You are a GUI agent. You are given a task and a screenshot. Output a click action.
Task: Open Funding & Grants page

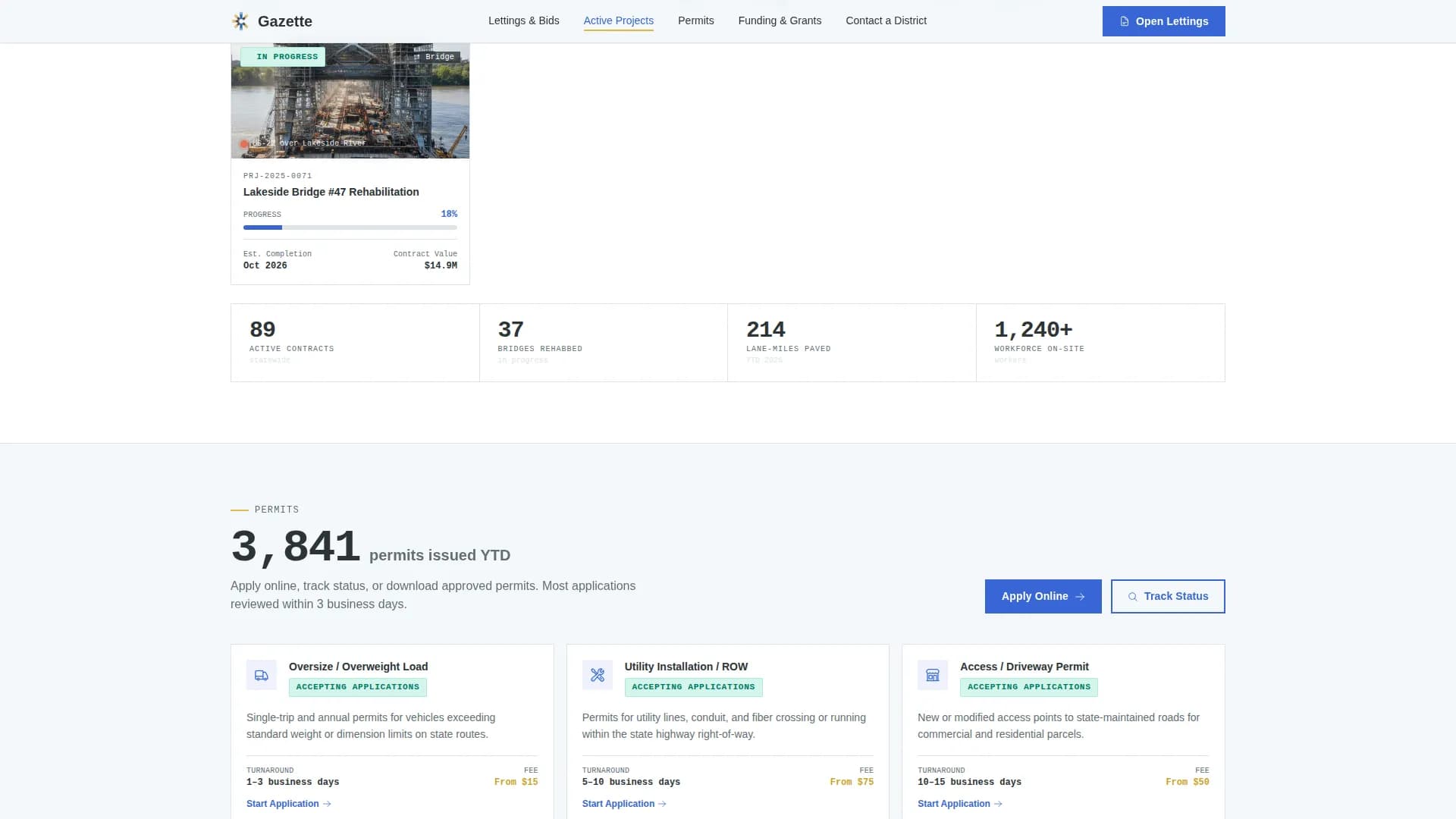point(780,20)
